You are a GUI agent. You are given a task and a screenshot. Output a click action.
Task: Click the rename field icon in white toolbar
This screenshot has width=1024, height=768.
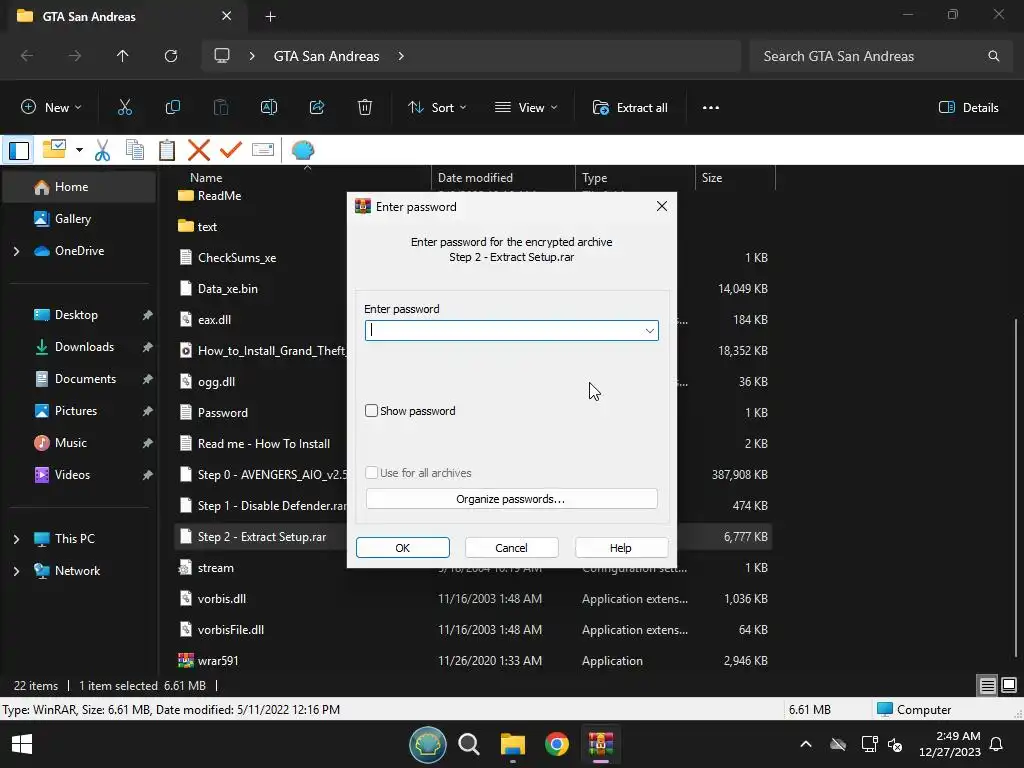click(263, 150)
